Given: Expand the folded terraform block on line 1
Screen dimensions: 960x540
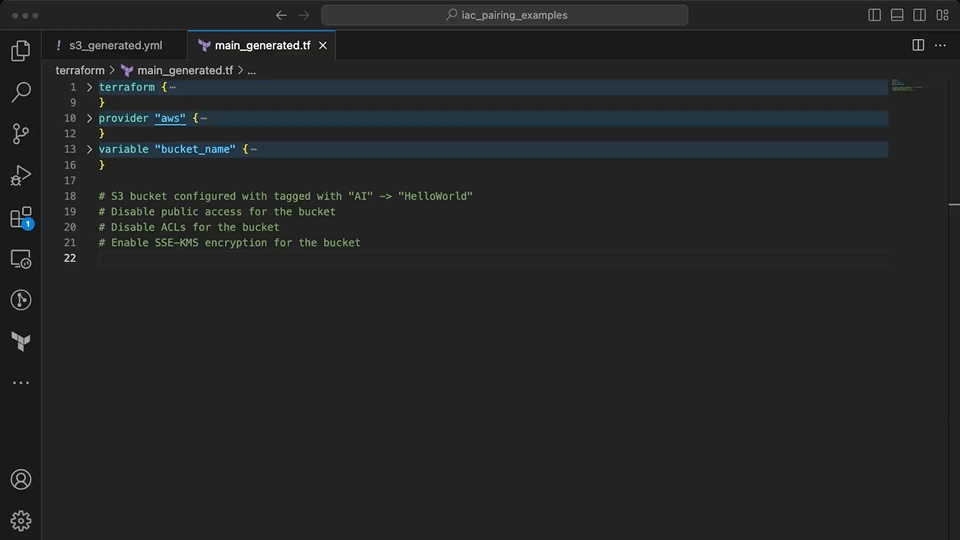Looking at the screenshot, I should (x=89, y=88).
